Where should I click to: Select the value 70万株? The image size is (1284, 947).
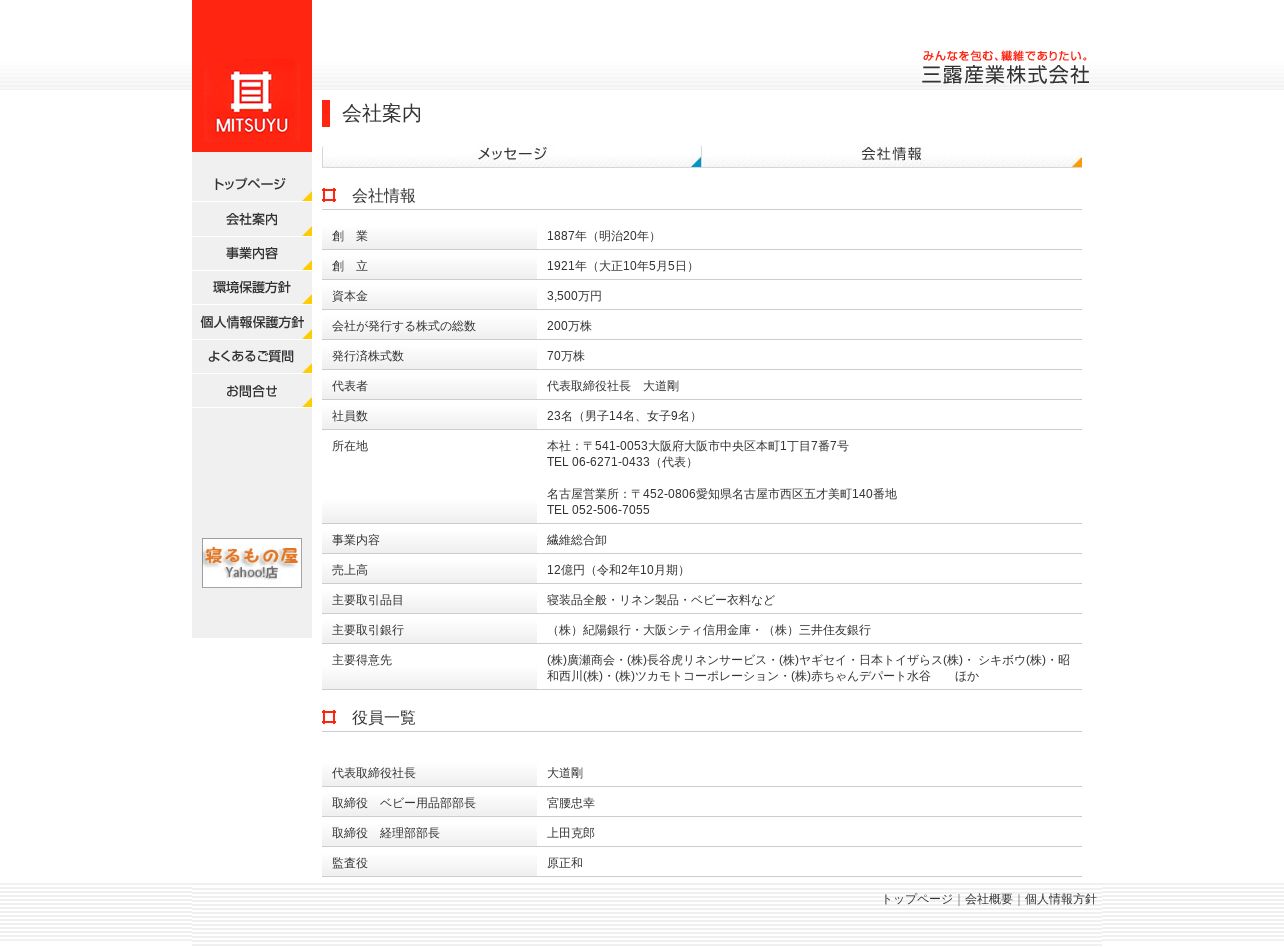point(566,356)
